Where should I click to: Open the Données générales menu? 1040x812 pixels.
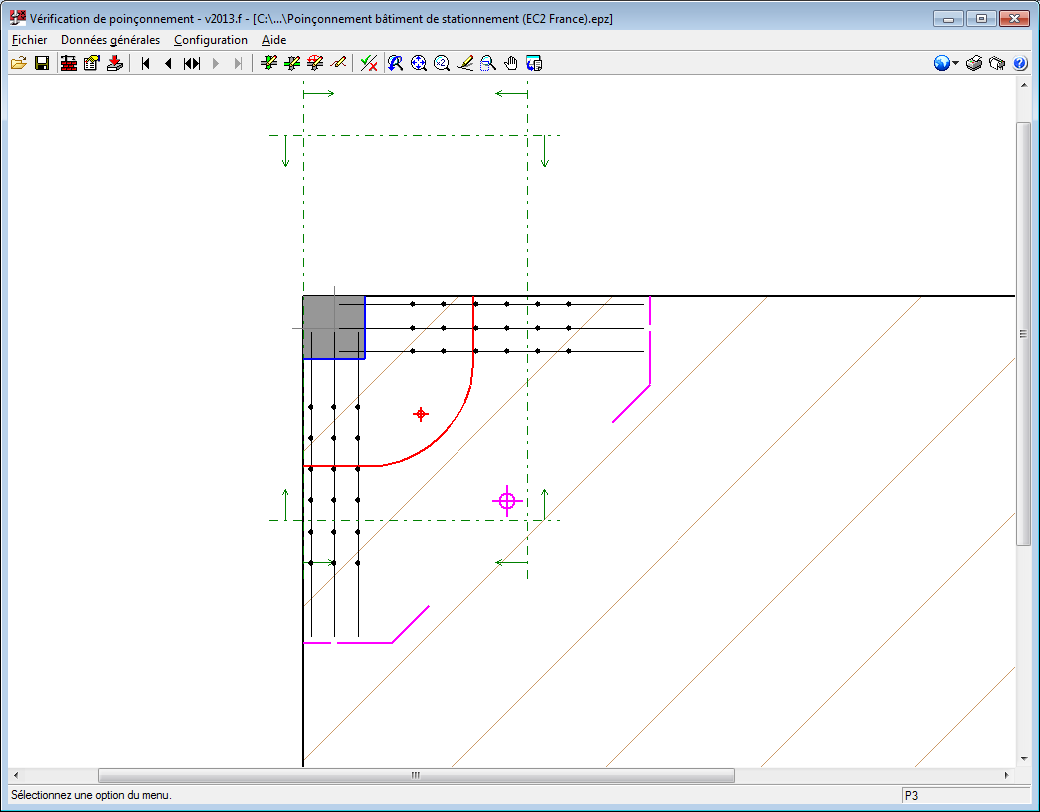[x=110, y=40]
